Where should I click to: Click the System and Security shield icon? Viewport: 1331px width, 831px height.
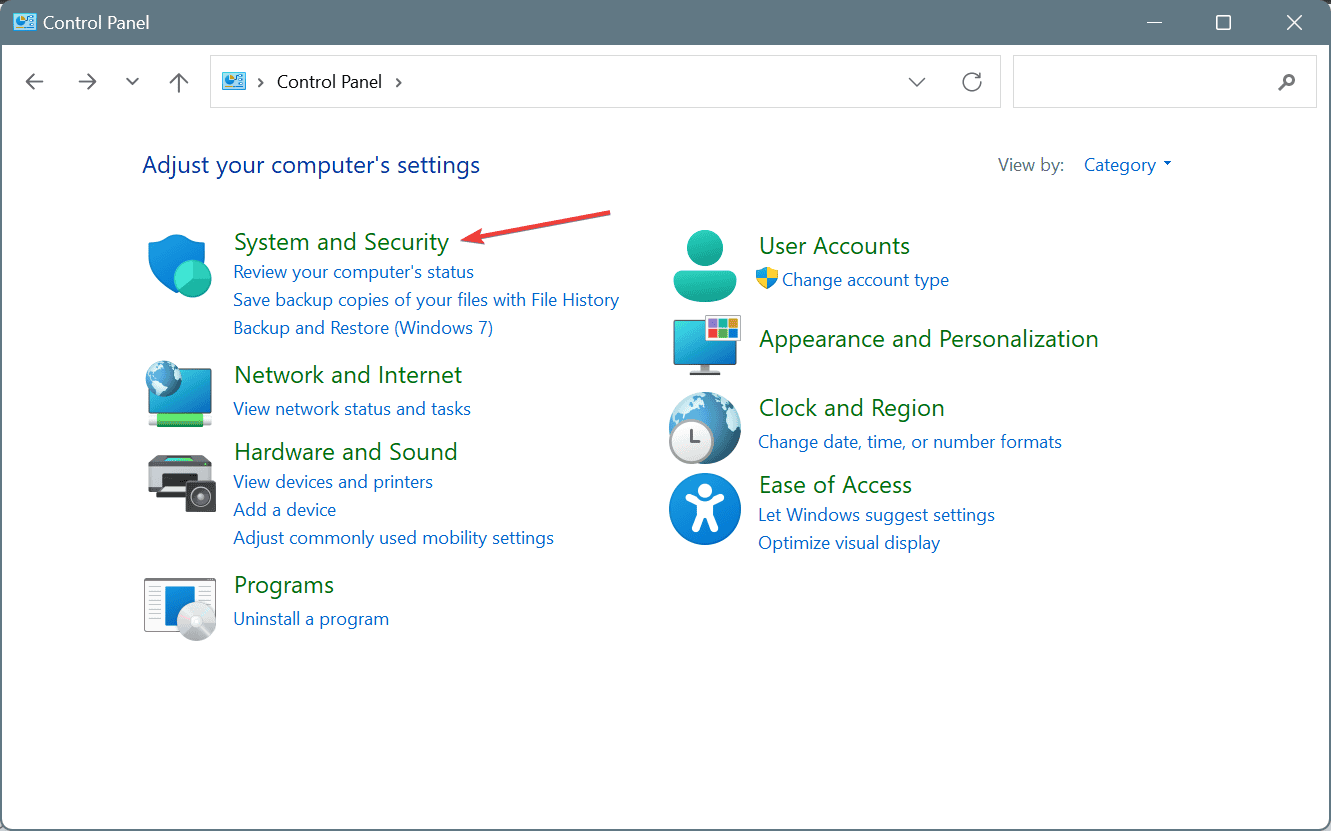pyautogui.click(x=179, y=267)
